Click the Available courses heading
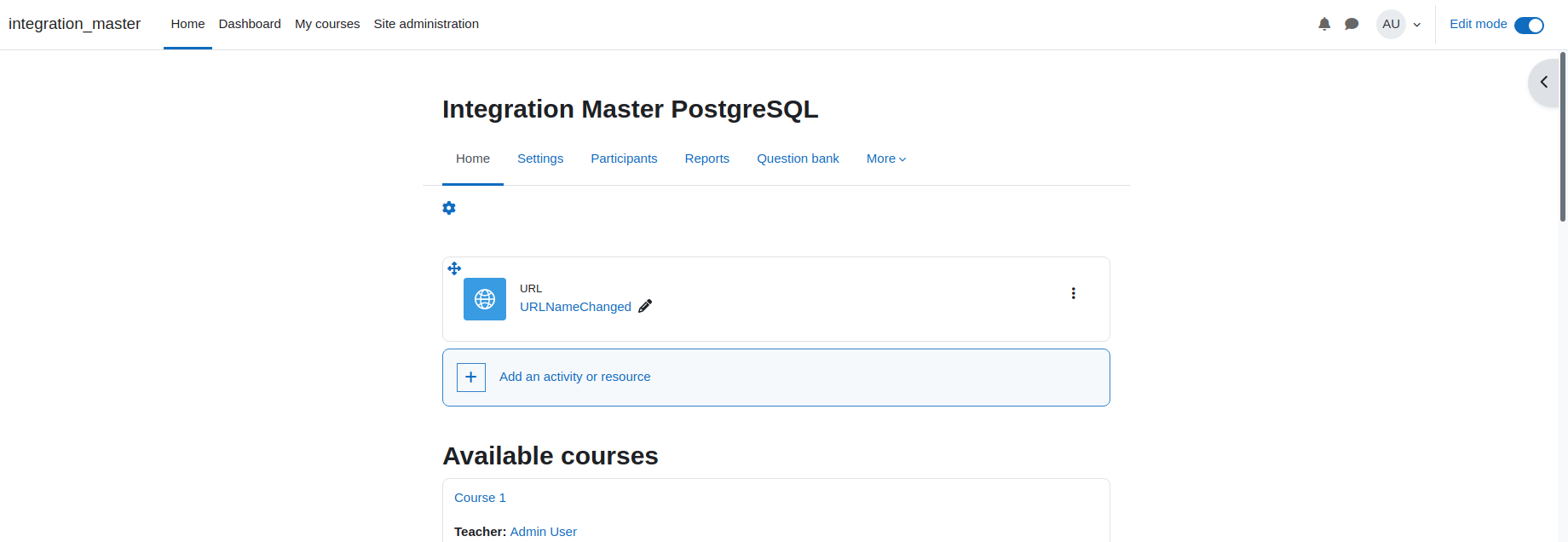This screenshot has height=542, width=1568. tap(551, 456)
